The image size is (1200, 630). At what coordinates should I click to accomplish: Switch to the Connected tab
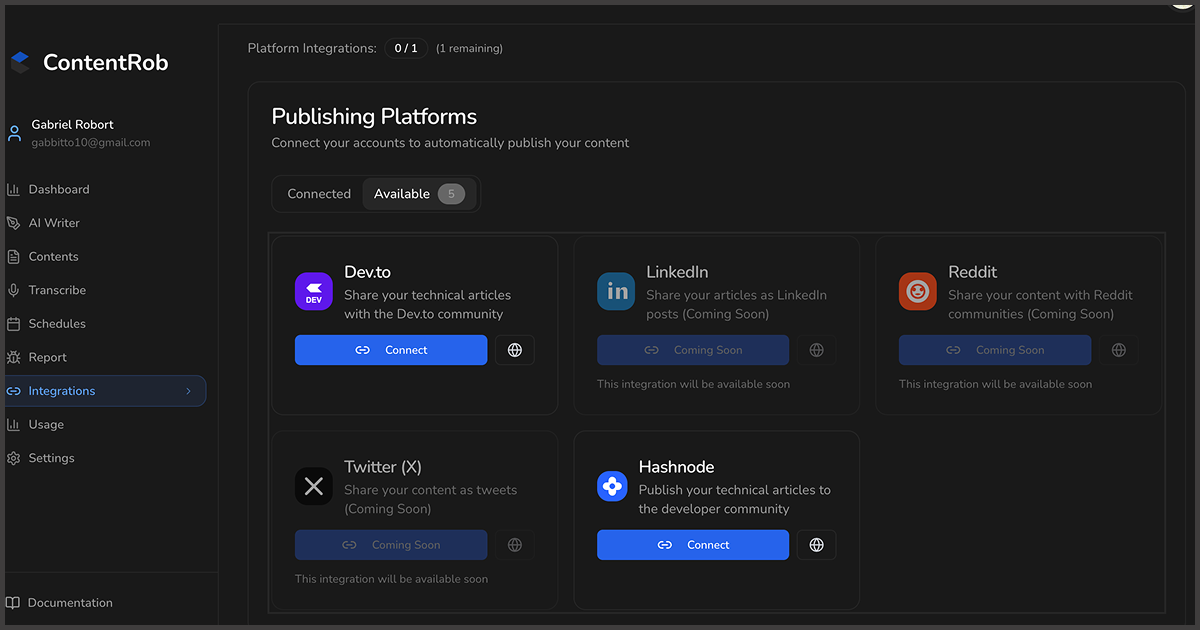pos(318,193)
